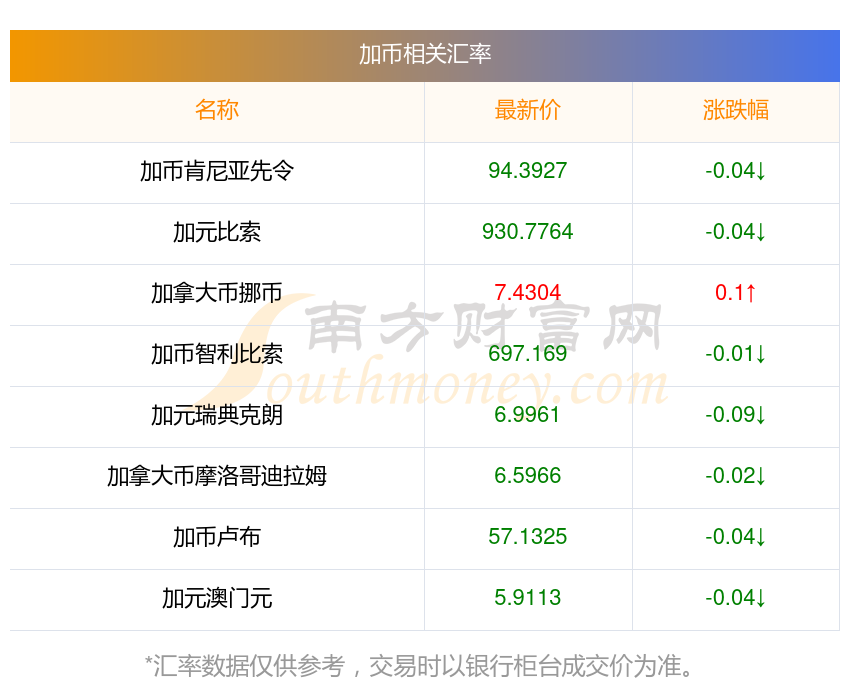Click the price 57.1325

point(527,537)
